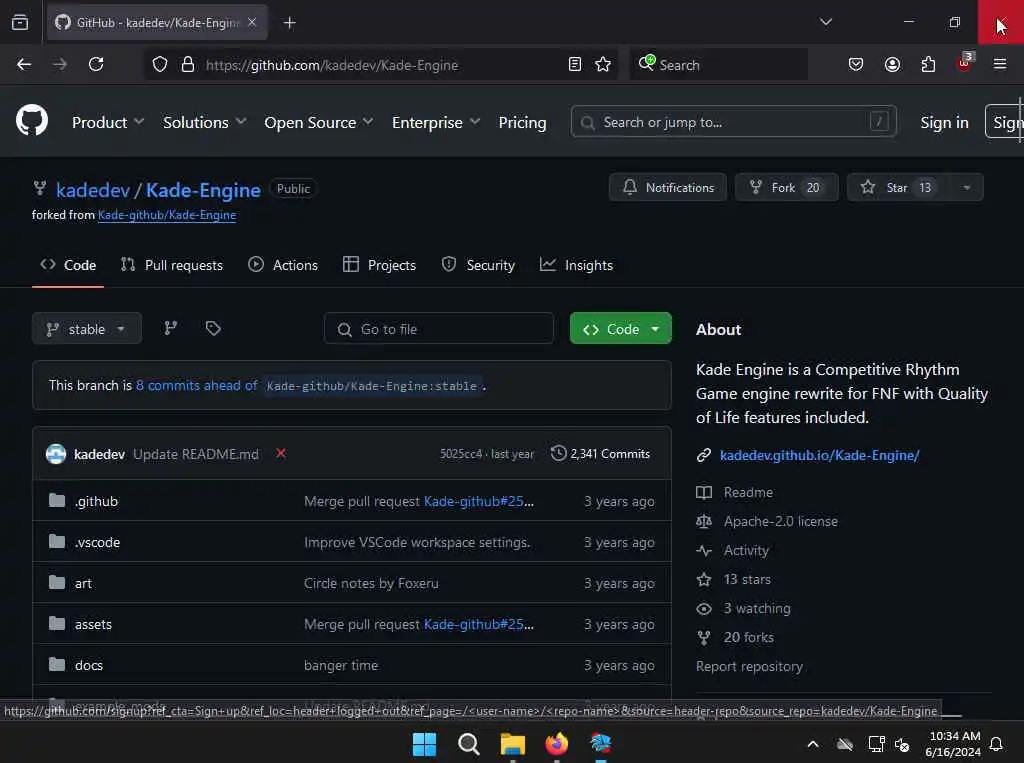This screenshot has height=763, width=1024.
Task: Click the Firefox taskbar icon
Action: 556,743
